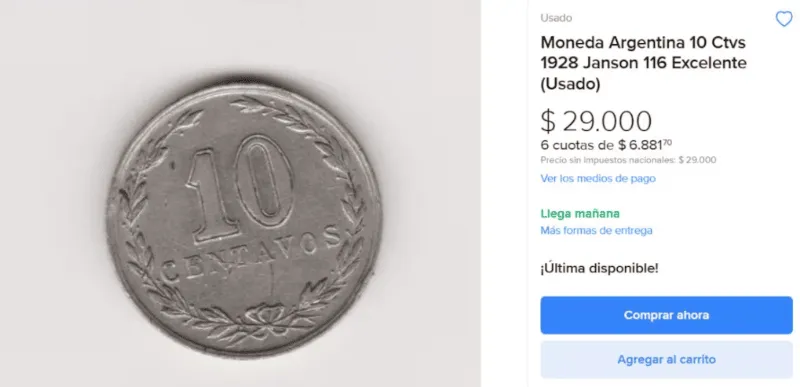
Task: Click the Janson 116 Excelente title line
Action: pyautogui.click(x=643, y=63)
